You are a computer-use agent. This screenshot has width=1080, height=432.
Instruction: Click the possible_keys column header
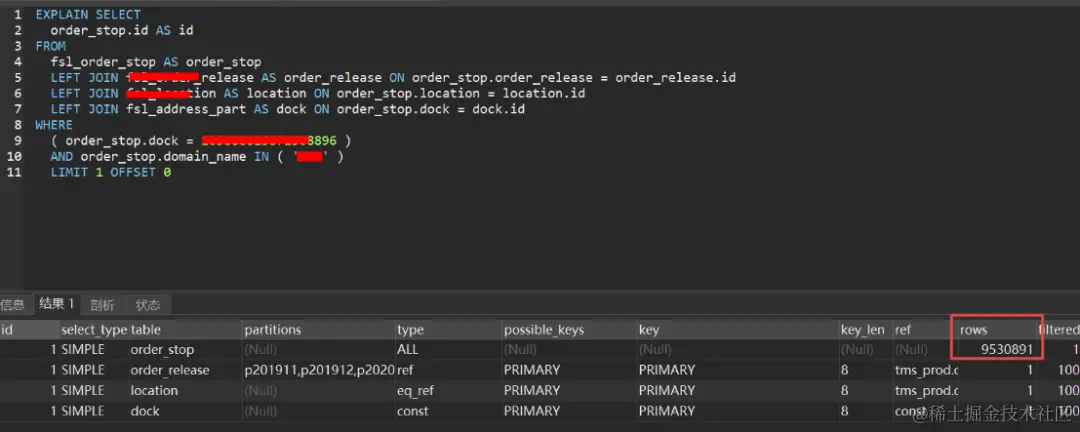click(570, 330)
